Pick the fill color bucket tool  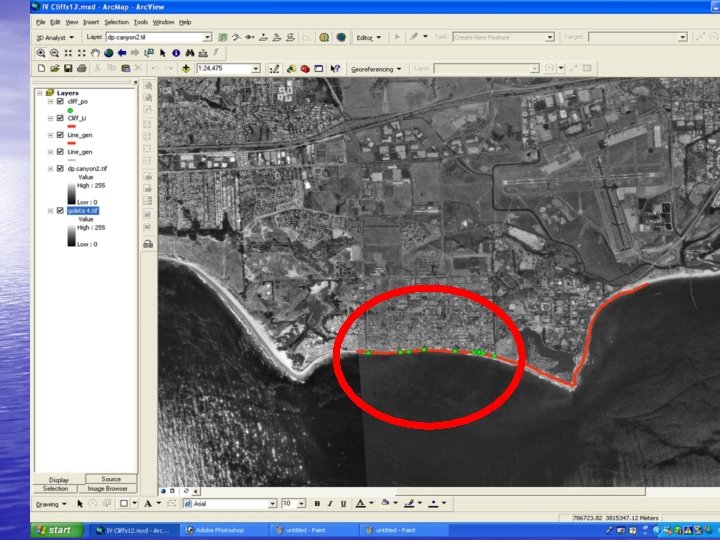pos(385,504)
